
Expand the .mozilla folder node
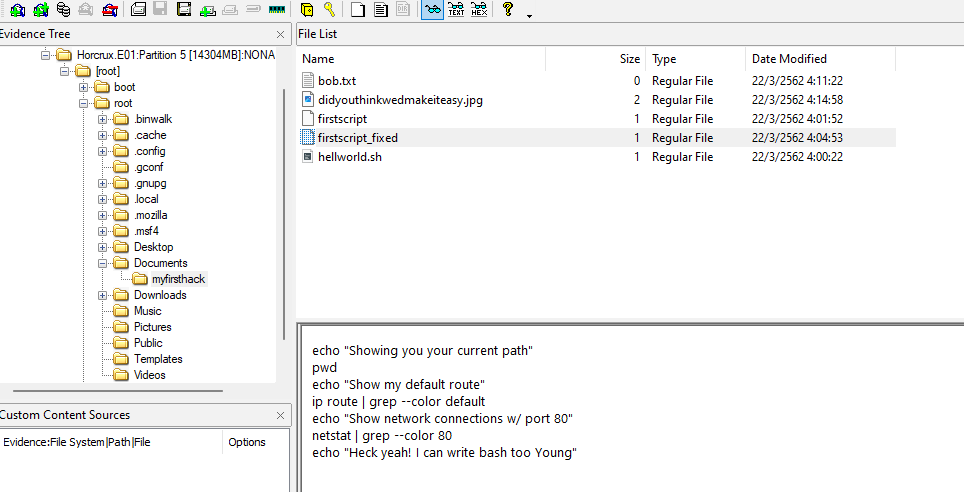102,215
